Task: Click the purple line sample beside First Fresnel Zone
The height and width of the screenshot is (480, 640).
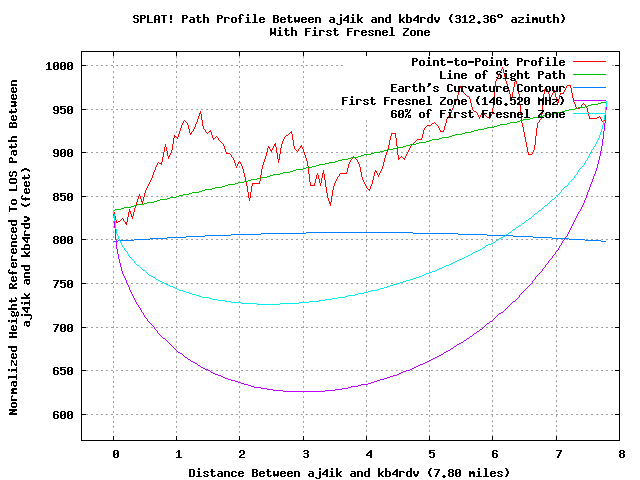Action: (x=589, y=100)
